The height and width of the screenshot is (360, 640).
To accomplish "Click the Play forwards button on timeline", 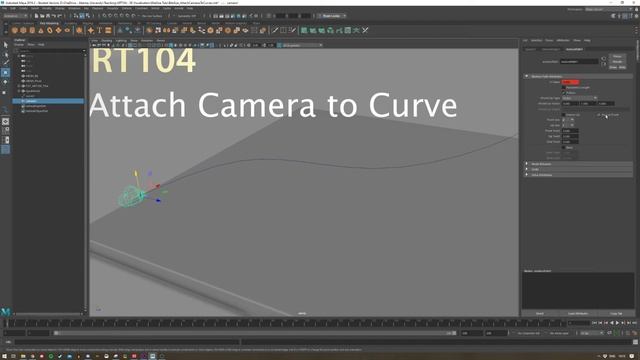I will (x=617, y=323).
